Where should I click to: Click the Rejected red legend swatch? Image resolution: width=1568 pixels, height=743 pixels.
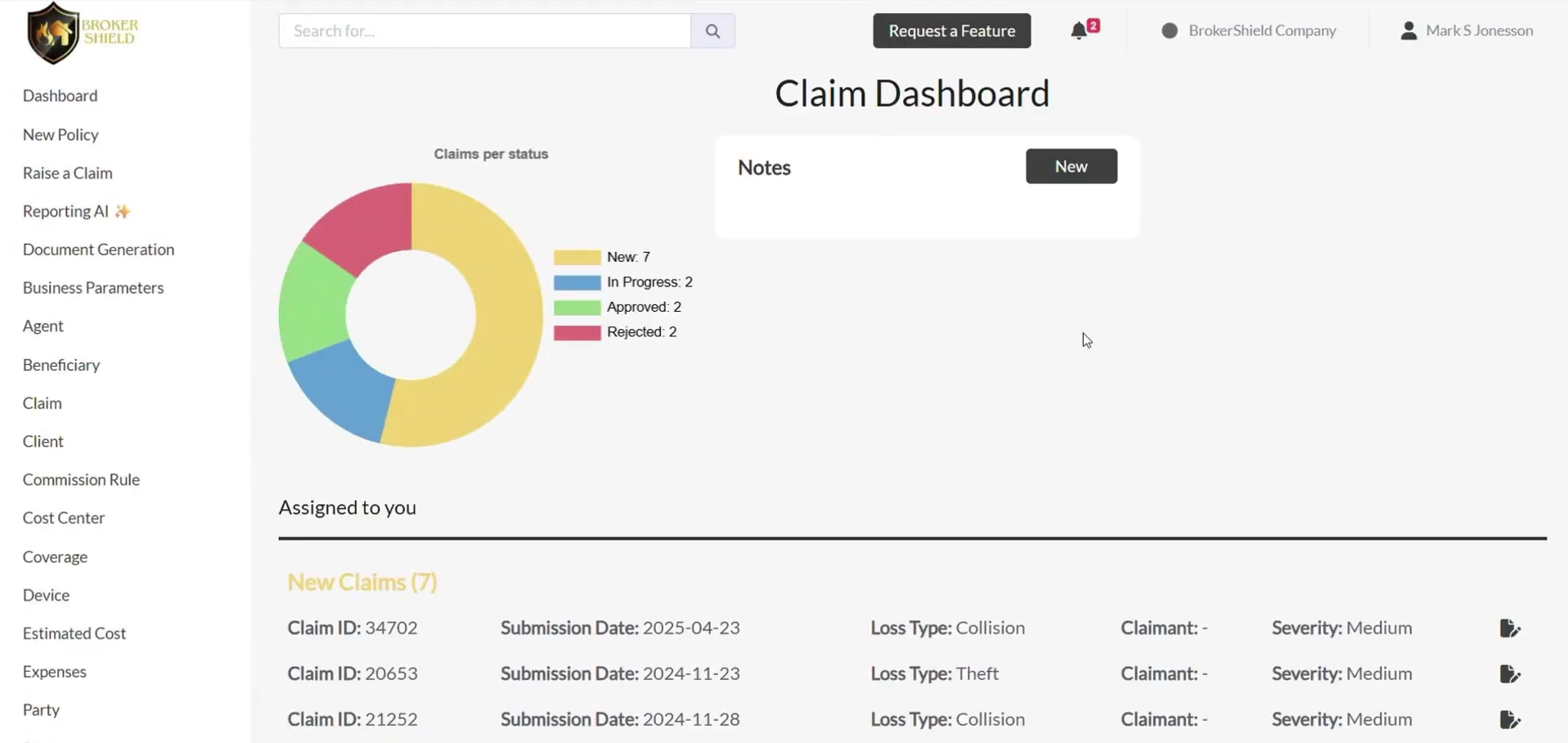coord(577,332)
